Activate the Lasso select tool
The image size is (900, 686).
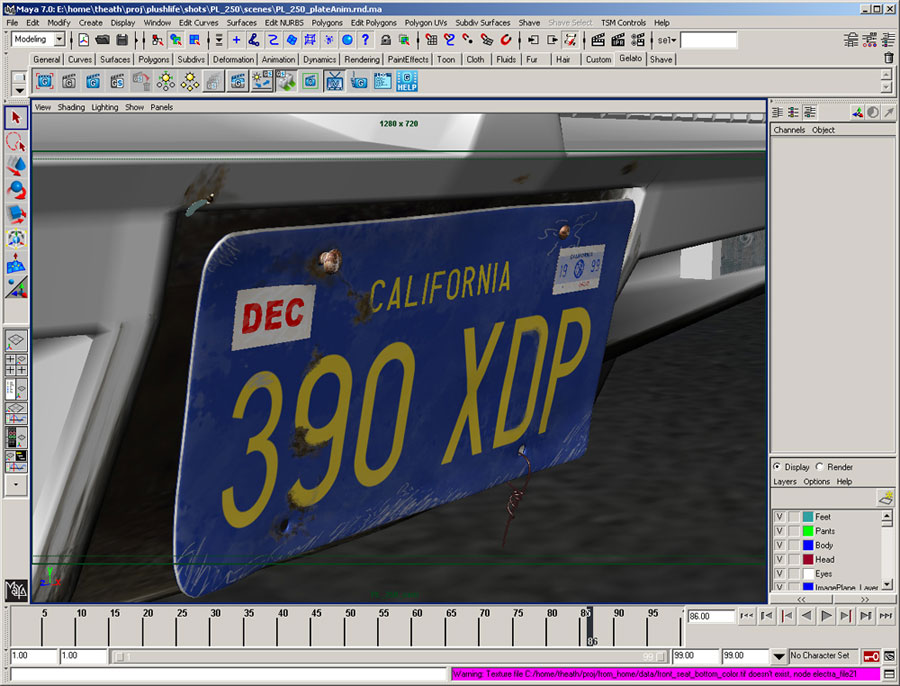16,142
